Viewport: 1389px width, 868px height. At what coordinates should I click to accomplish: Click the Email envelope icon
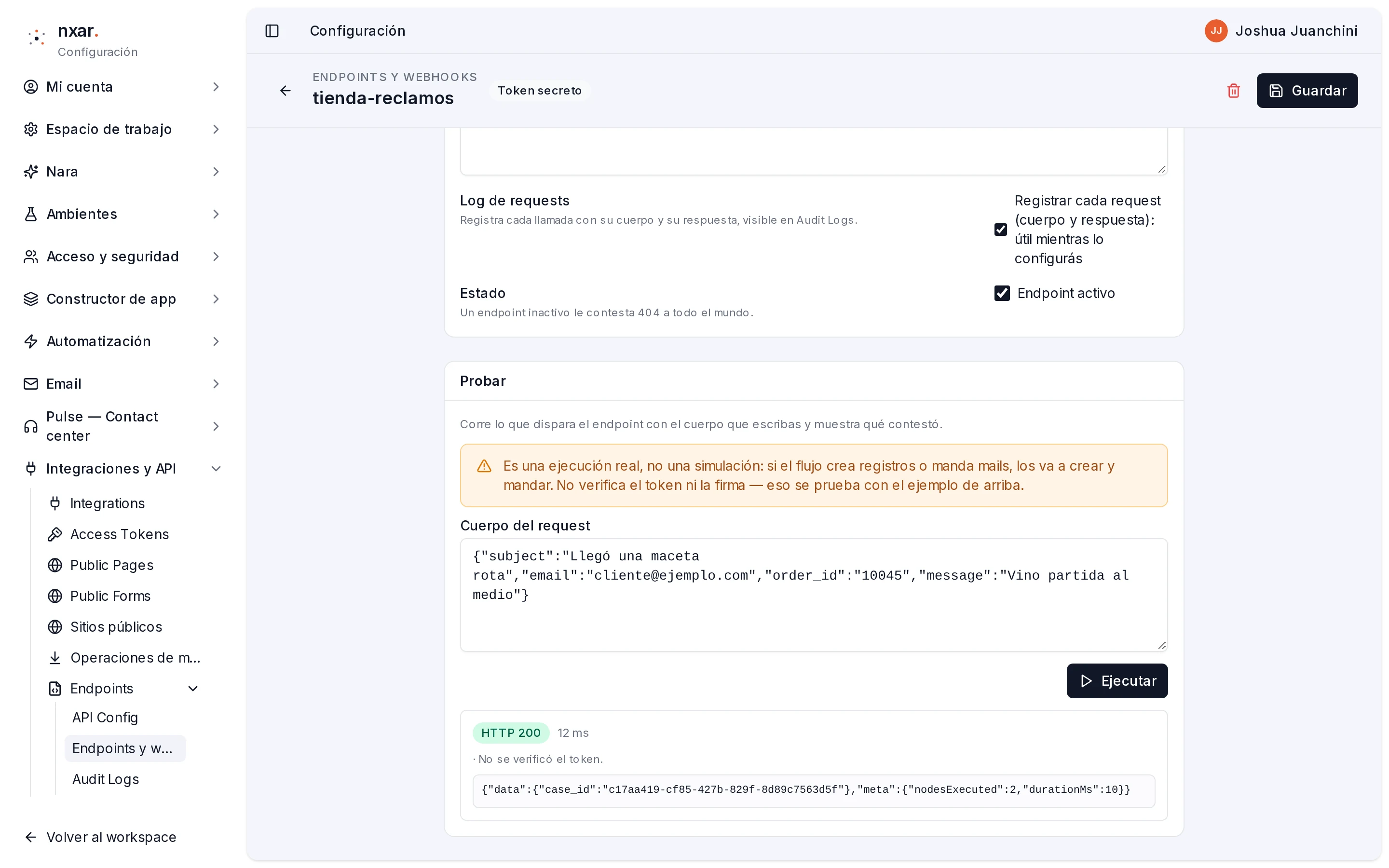31,384
